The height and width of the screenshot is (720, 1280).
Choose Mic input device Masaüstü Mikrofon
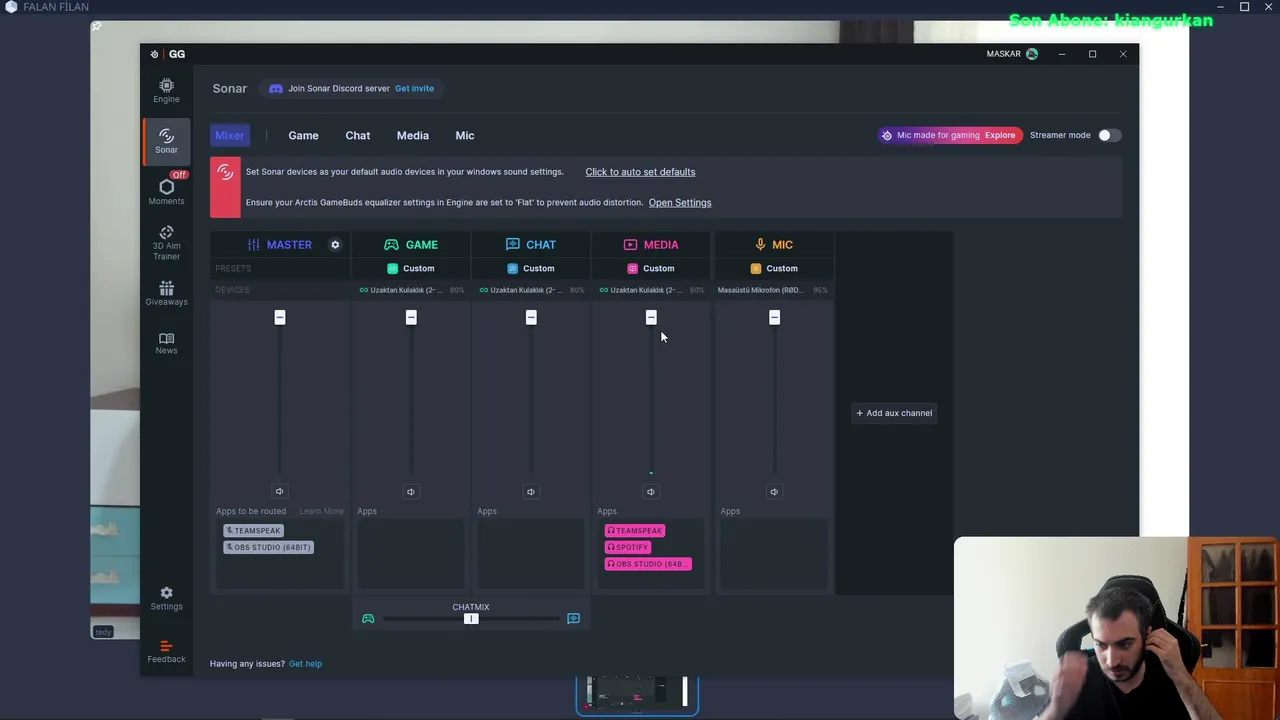click(772, 290)
